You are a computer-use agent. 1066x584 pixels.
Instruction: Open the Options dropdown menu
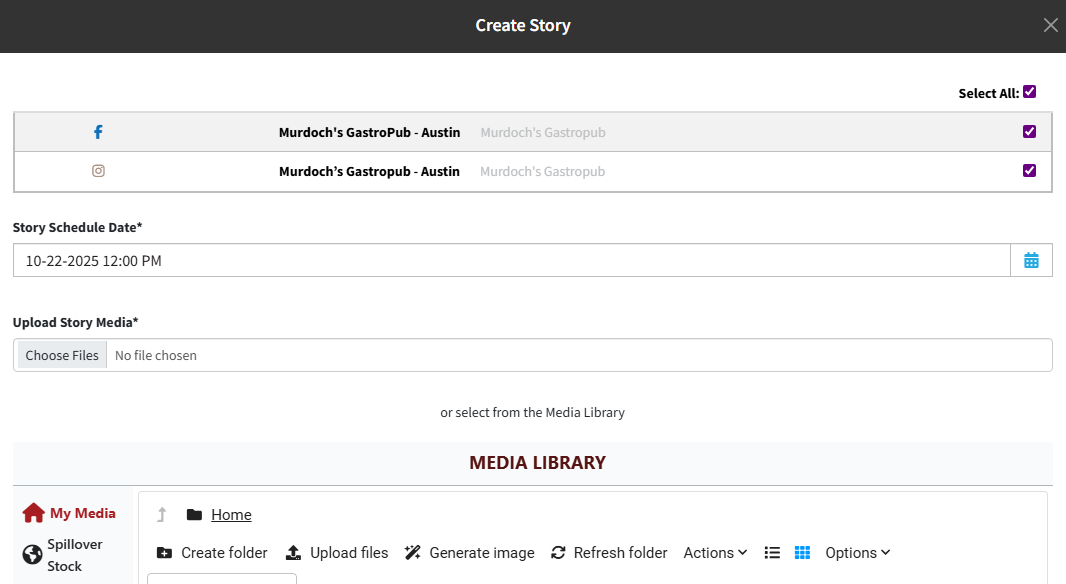click(x=857, y=553)
